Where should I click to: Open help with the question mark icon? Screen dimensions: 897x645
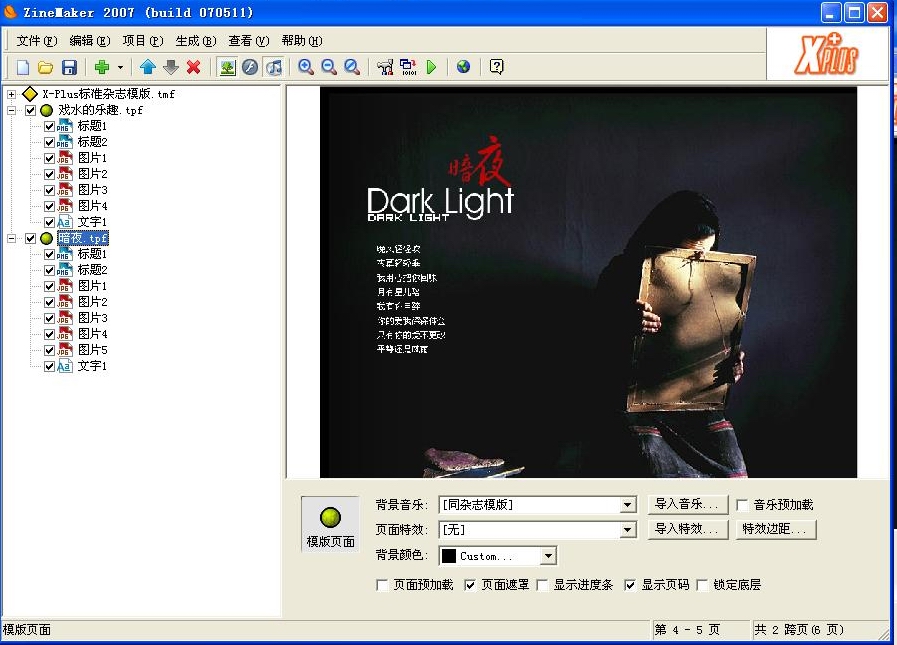click(497, 68)
